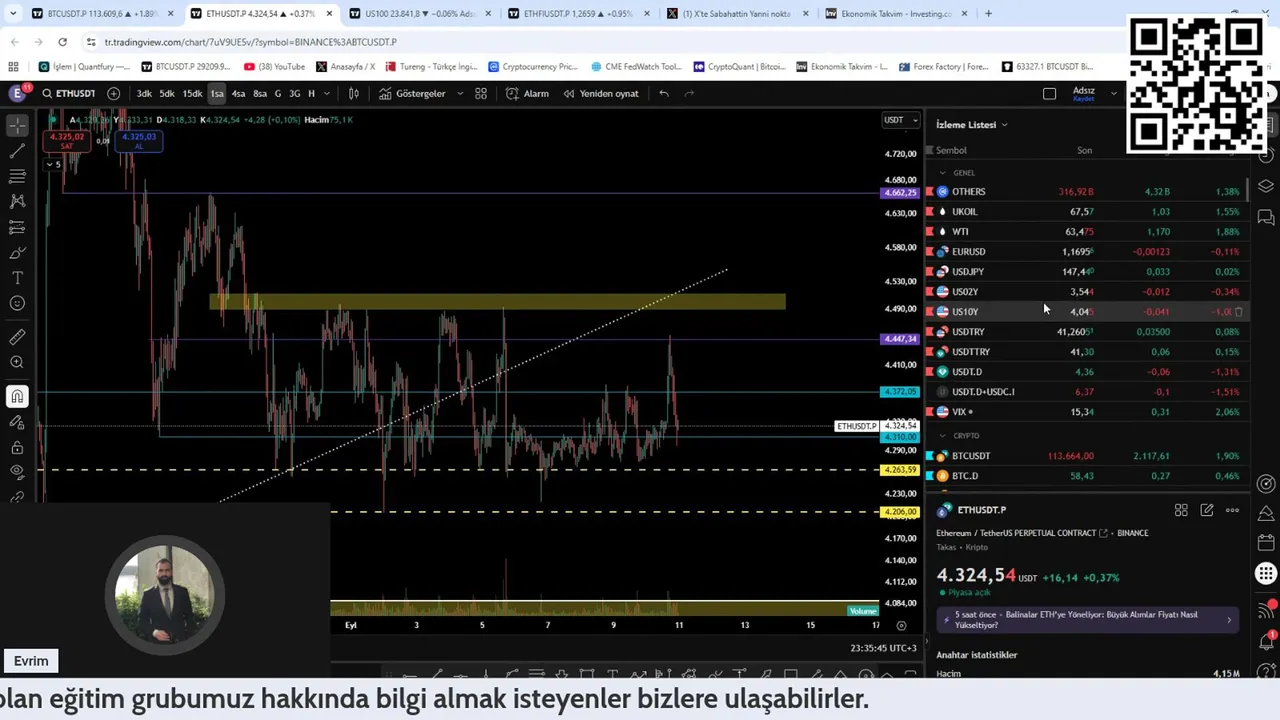This screenshot has width=1280, height=720.
Task: Select the brush drawing tool
Action: click(17, 252)
